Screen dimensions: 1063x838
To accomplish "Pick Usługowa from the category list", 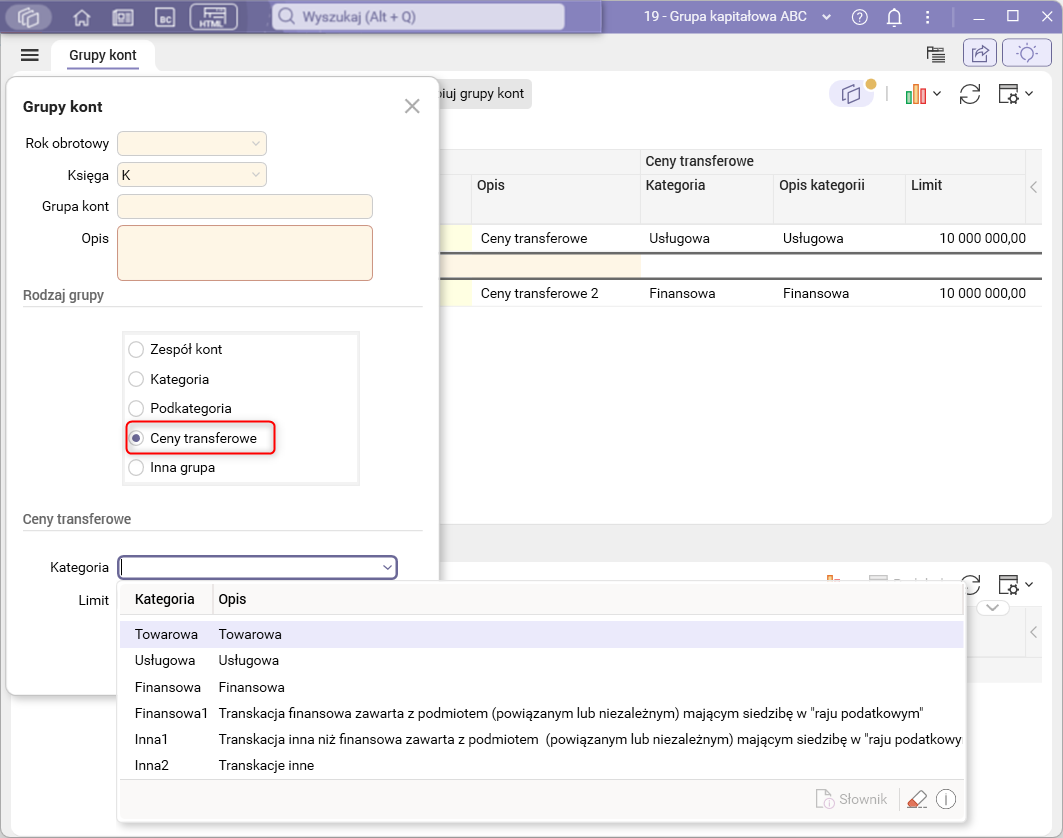I will [x=165, y=660].
